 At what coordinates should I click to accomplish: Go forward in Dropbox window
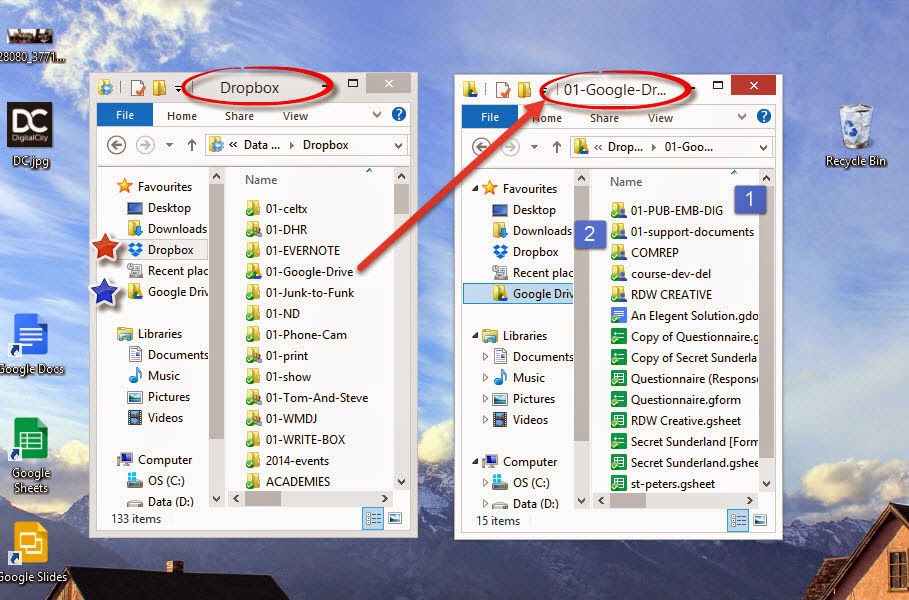coord(145,145)
